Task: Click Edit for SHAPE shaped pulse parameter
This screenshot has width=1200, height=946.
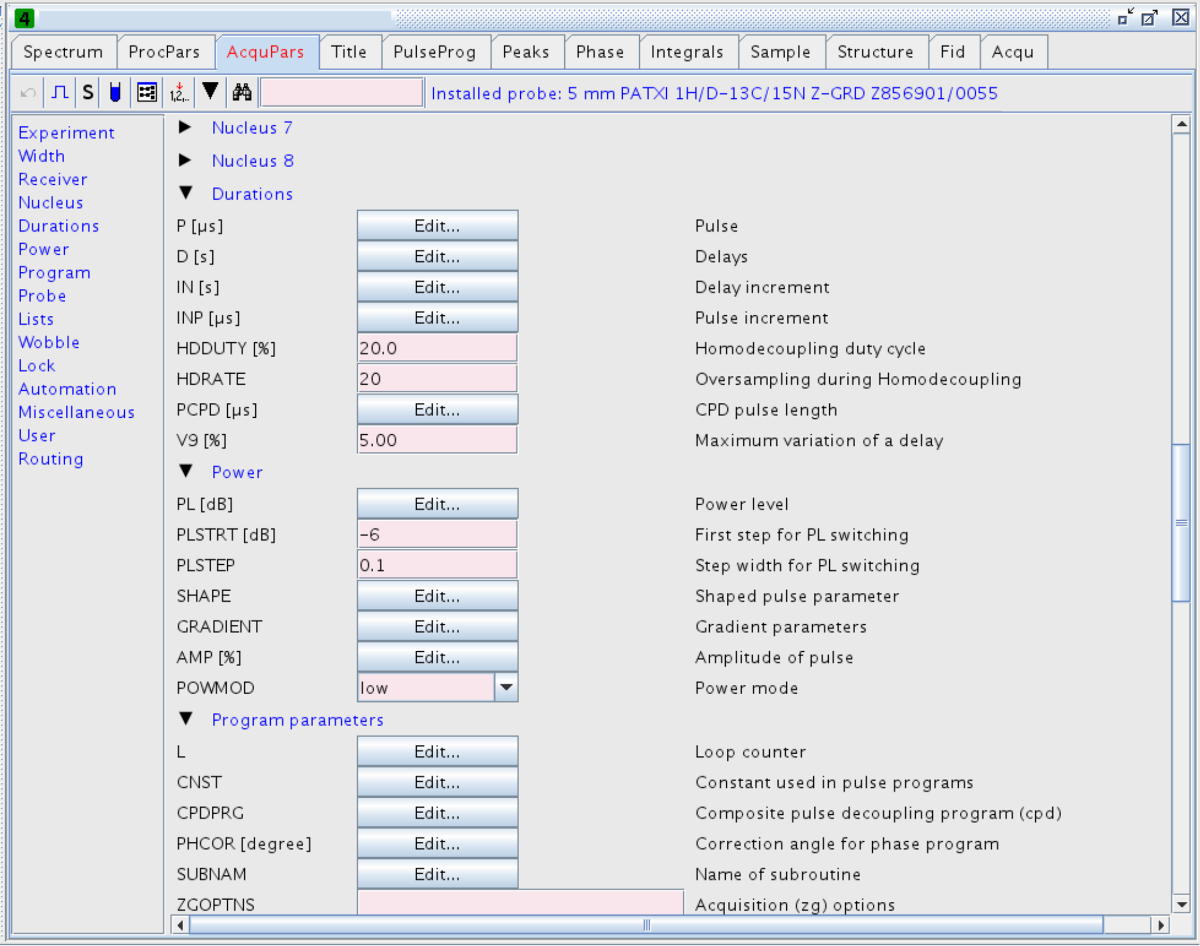Action: click(437, 596)
